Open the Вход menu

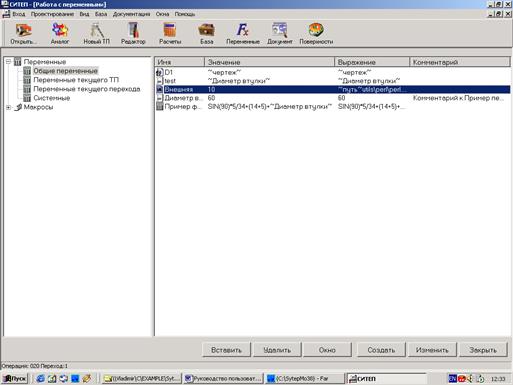(19, 14)
